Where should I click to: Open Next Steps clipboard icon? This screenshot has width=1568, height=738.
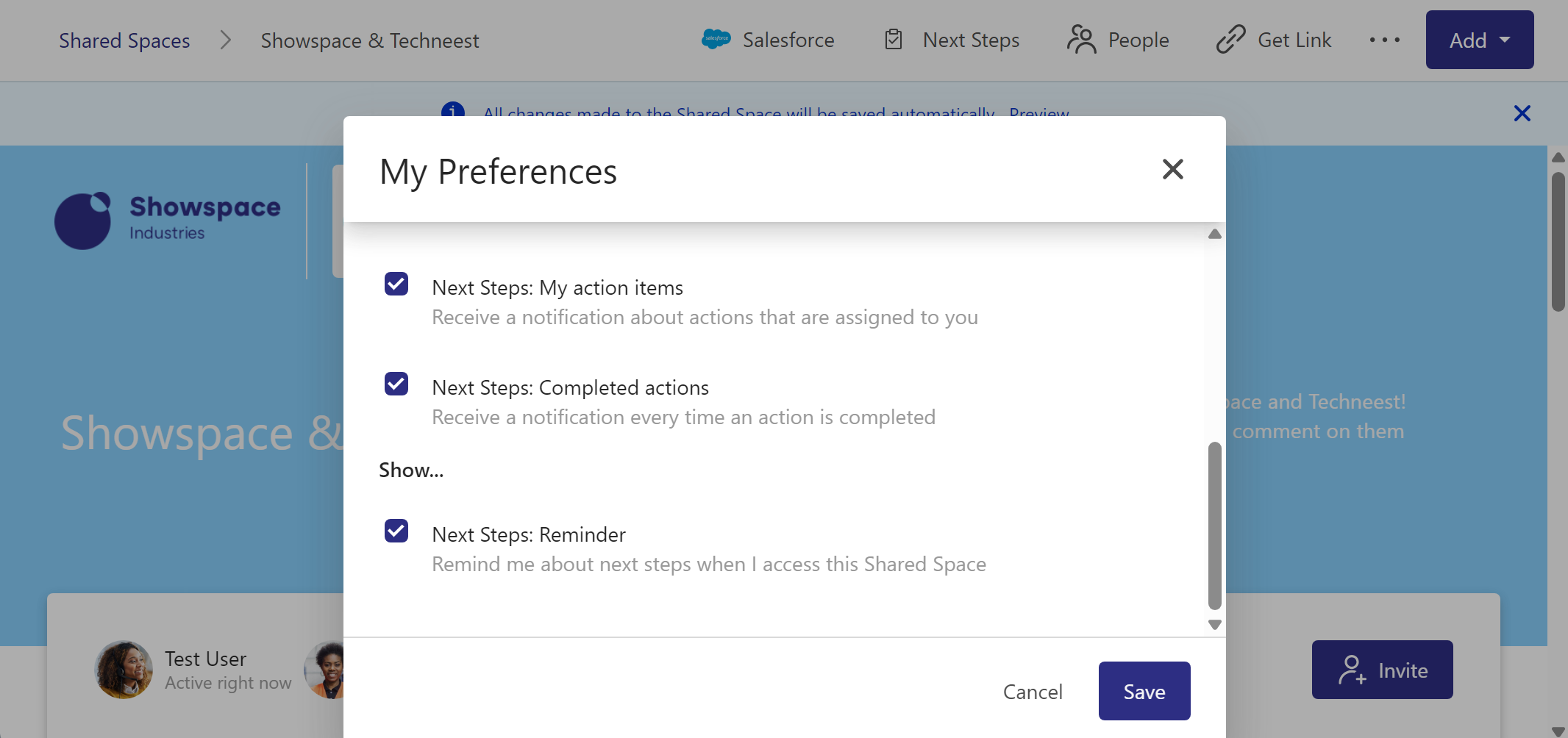(894, 40)
